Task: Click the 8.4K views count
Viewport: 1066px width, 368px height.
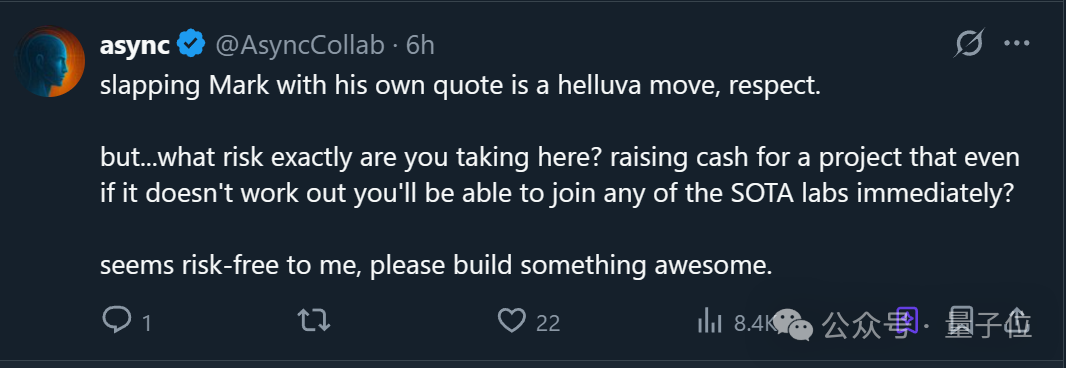Action: [754, 323]
